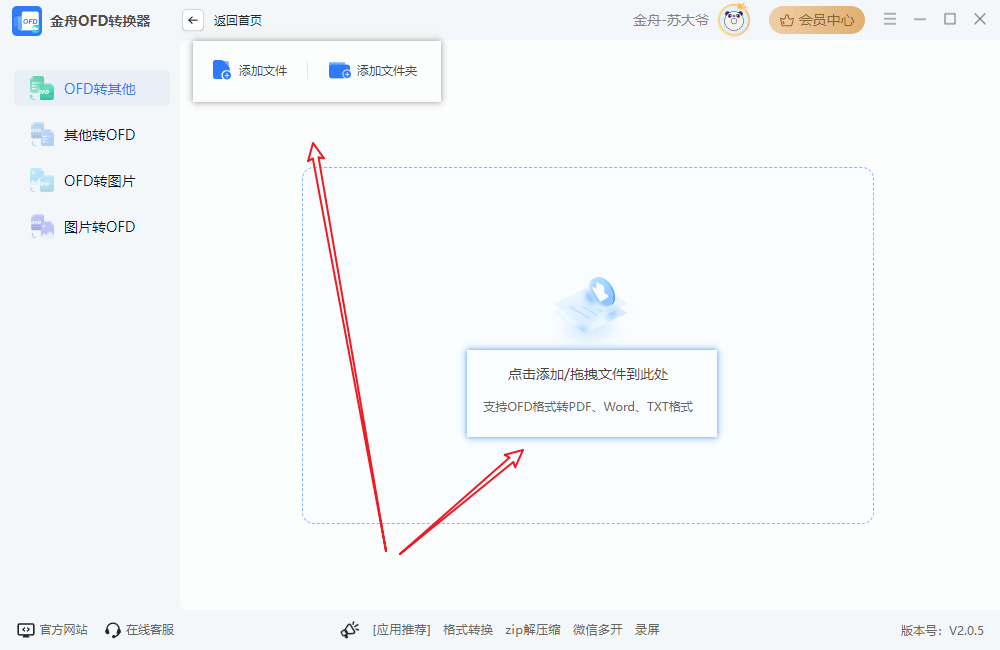This screenshot has width=1000, height=650.
Task: Open the hamburger menu
Action: 889,18
